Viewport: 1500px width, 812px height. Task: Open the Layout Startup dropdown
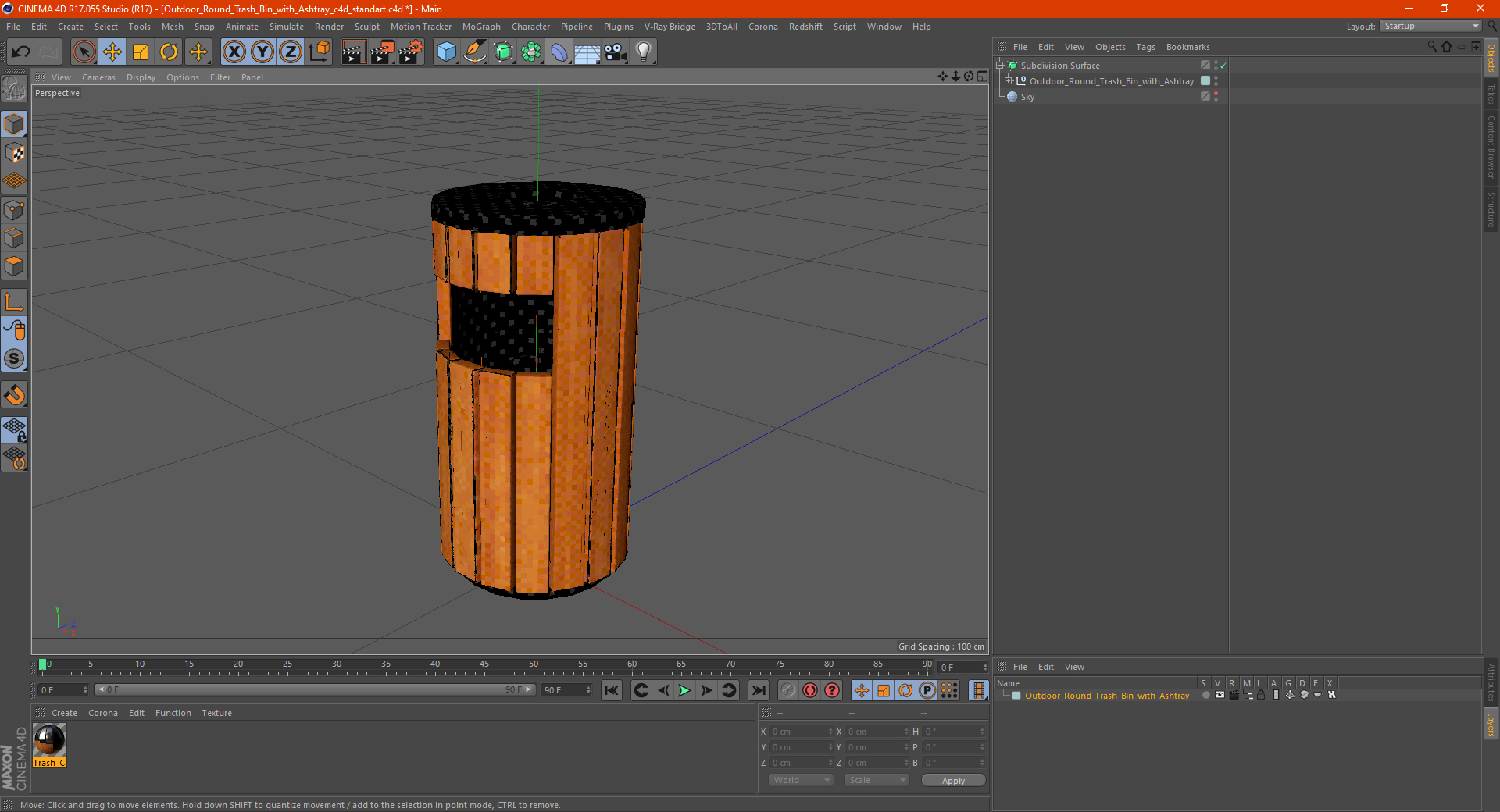(1431, 26)
